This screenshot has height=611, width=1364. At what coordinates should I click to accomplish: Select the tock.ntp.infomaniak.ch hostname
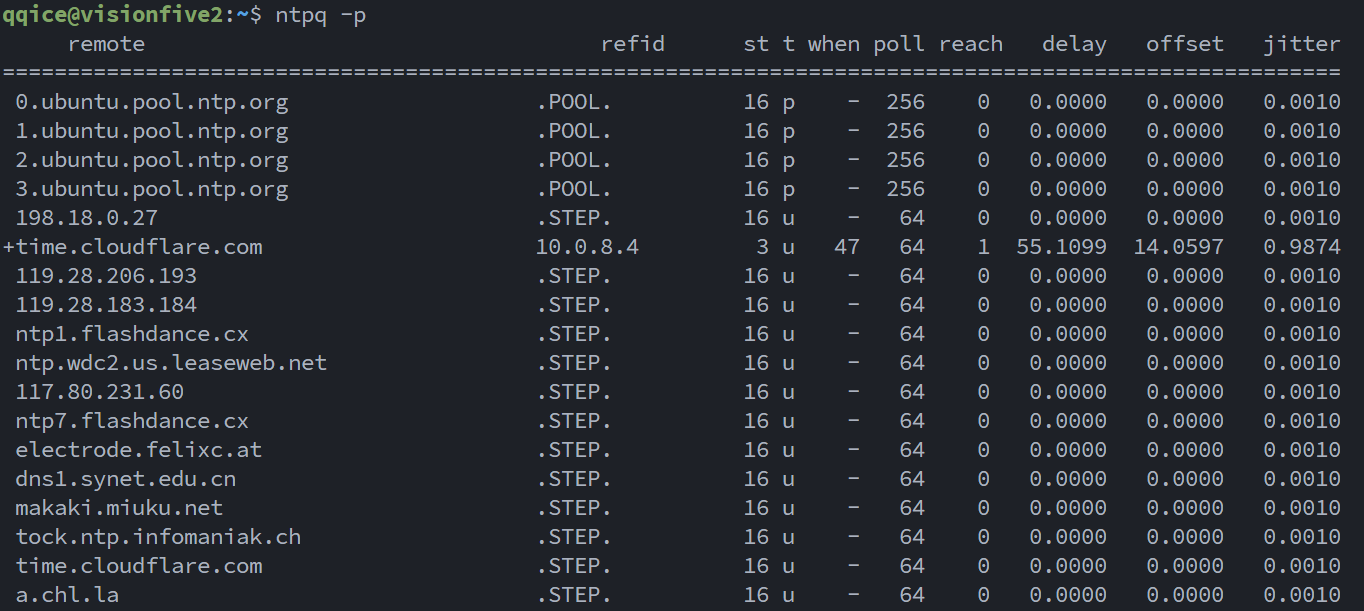pyautogui.click(x=158, y=537)
